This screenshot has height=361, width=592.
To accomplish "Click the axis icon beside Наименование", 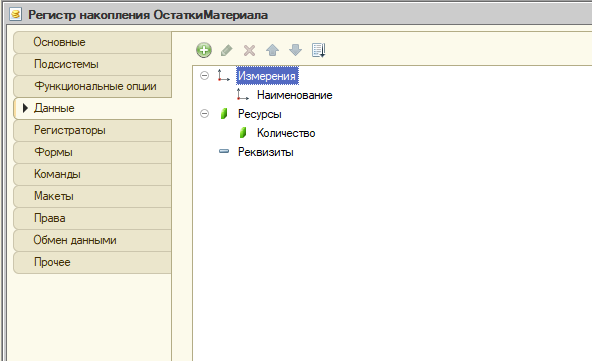I will 242,94.
